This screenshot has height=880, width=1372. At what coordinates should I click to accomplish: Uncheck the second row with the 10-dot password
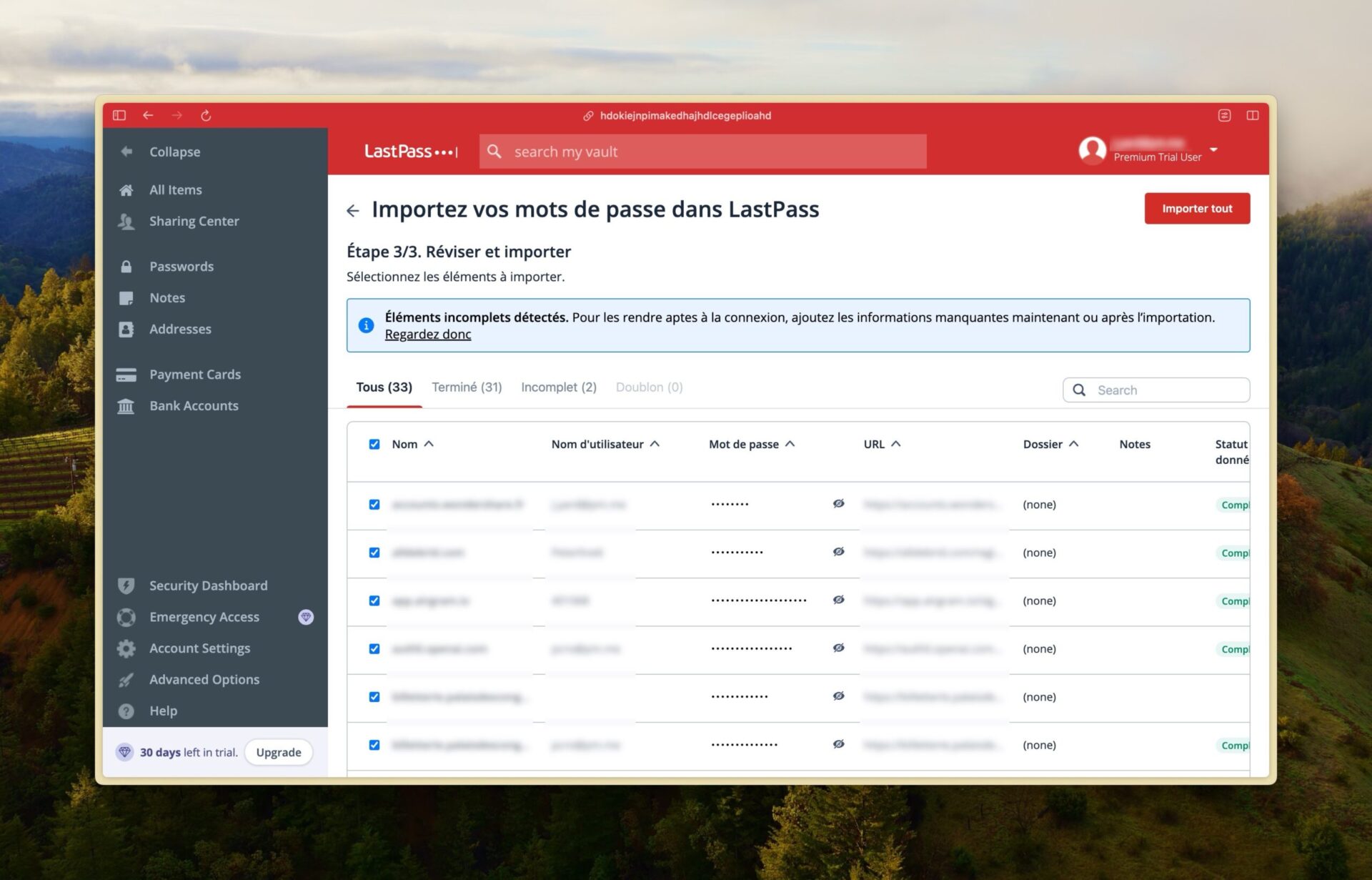(x=374, y=553)
